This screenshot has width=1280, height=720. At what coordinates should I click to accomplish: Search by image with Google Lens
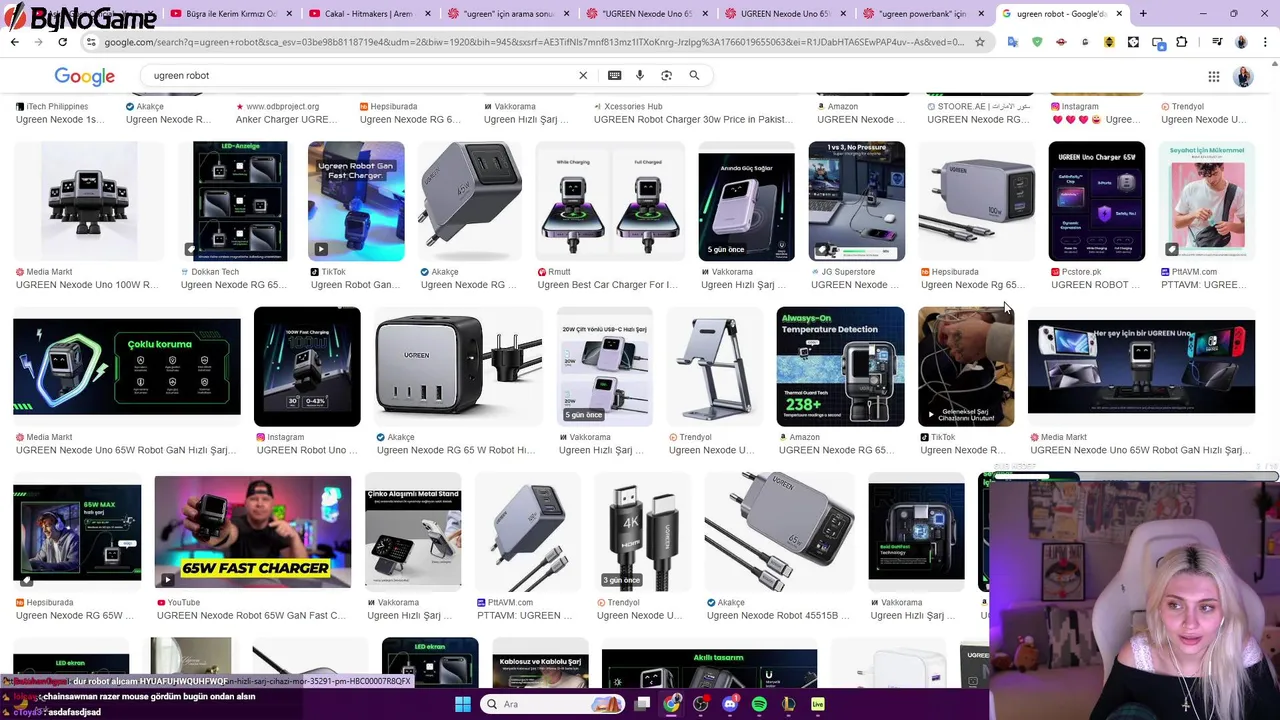[666, 75]
